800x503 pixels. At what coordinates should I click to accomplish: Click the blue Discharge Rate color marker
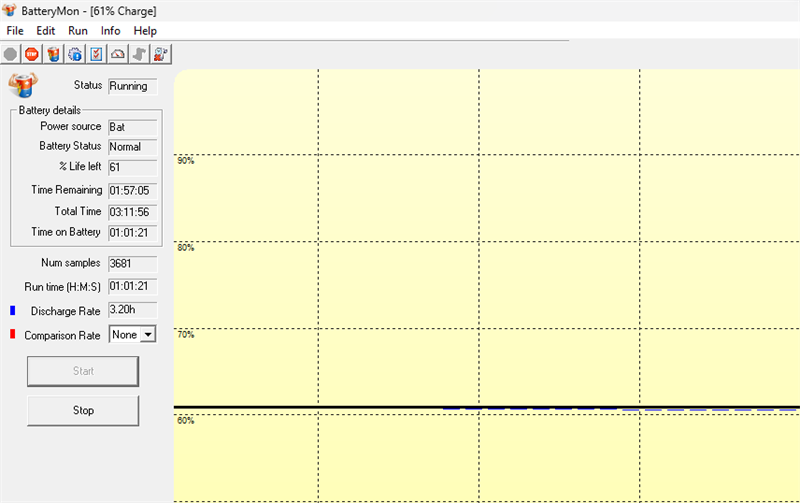(13, 310)
